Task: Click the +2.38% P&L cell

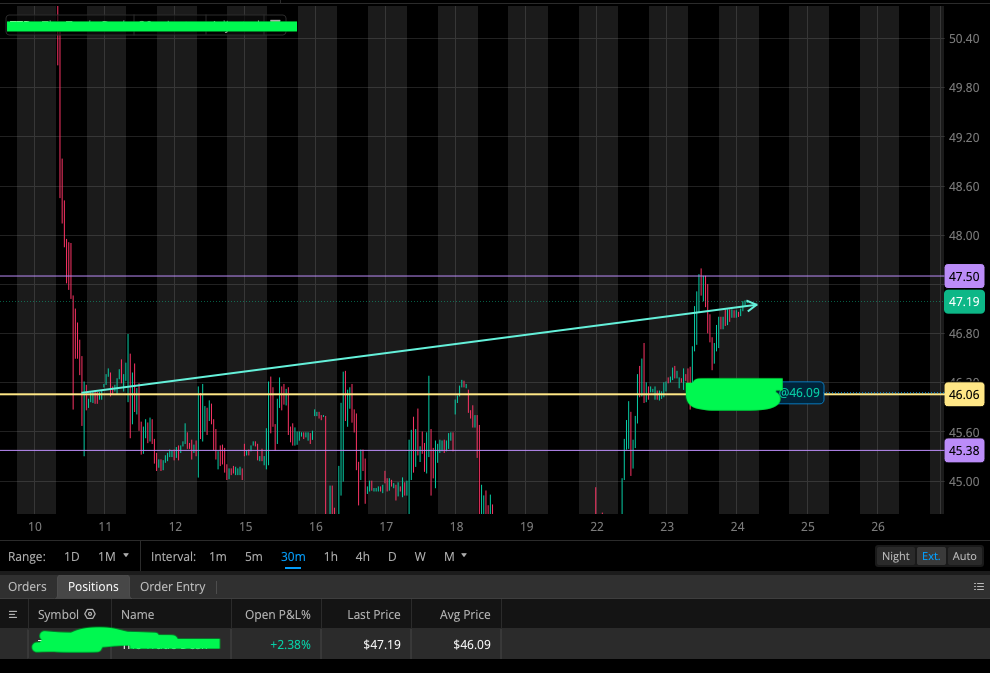Action: [x=290, y=645]
